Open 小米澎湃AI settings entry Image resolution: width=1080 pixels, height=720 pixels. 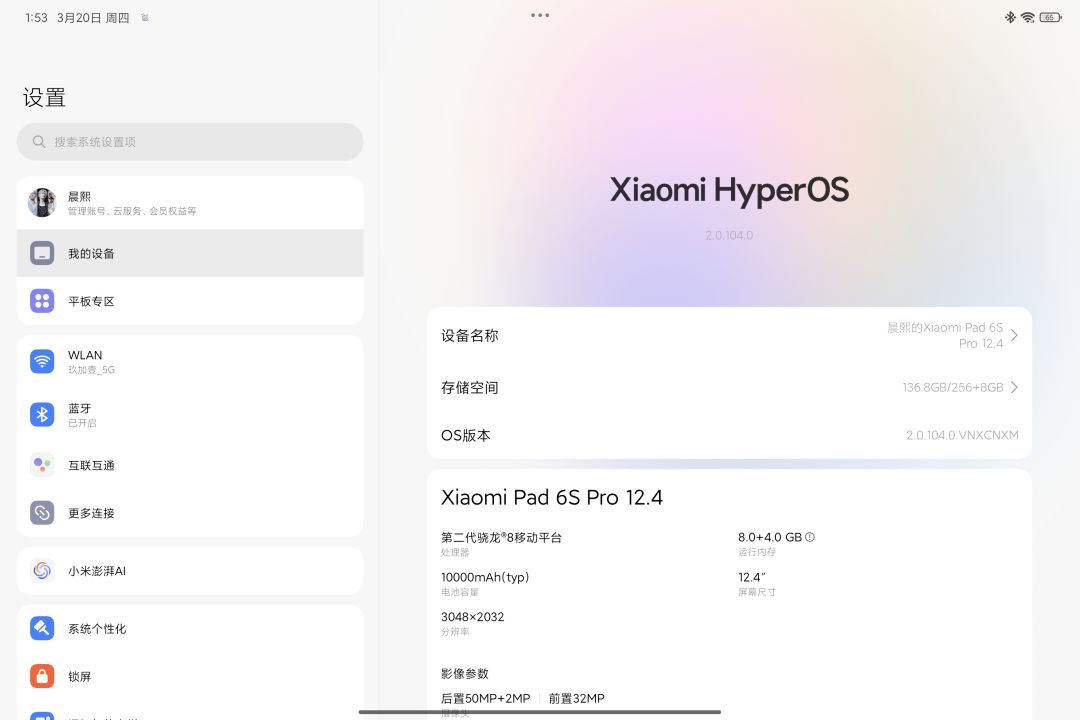(x=190, y=570)
